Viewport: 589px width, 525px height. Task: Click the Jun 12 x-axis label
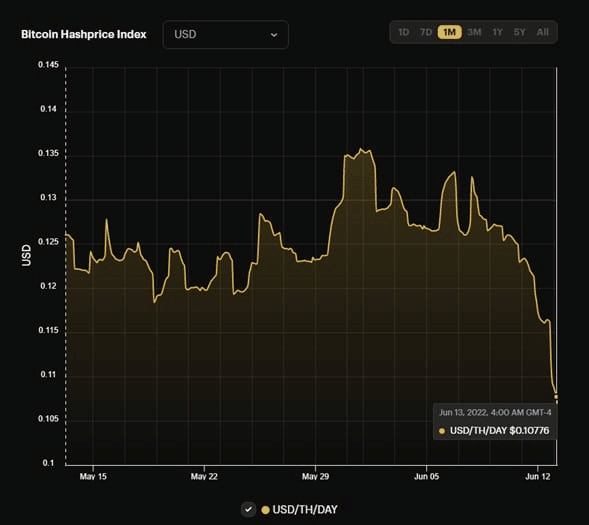[x=538, y=477]
